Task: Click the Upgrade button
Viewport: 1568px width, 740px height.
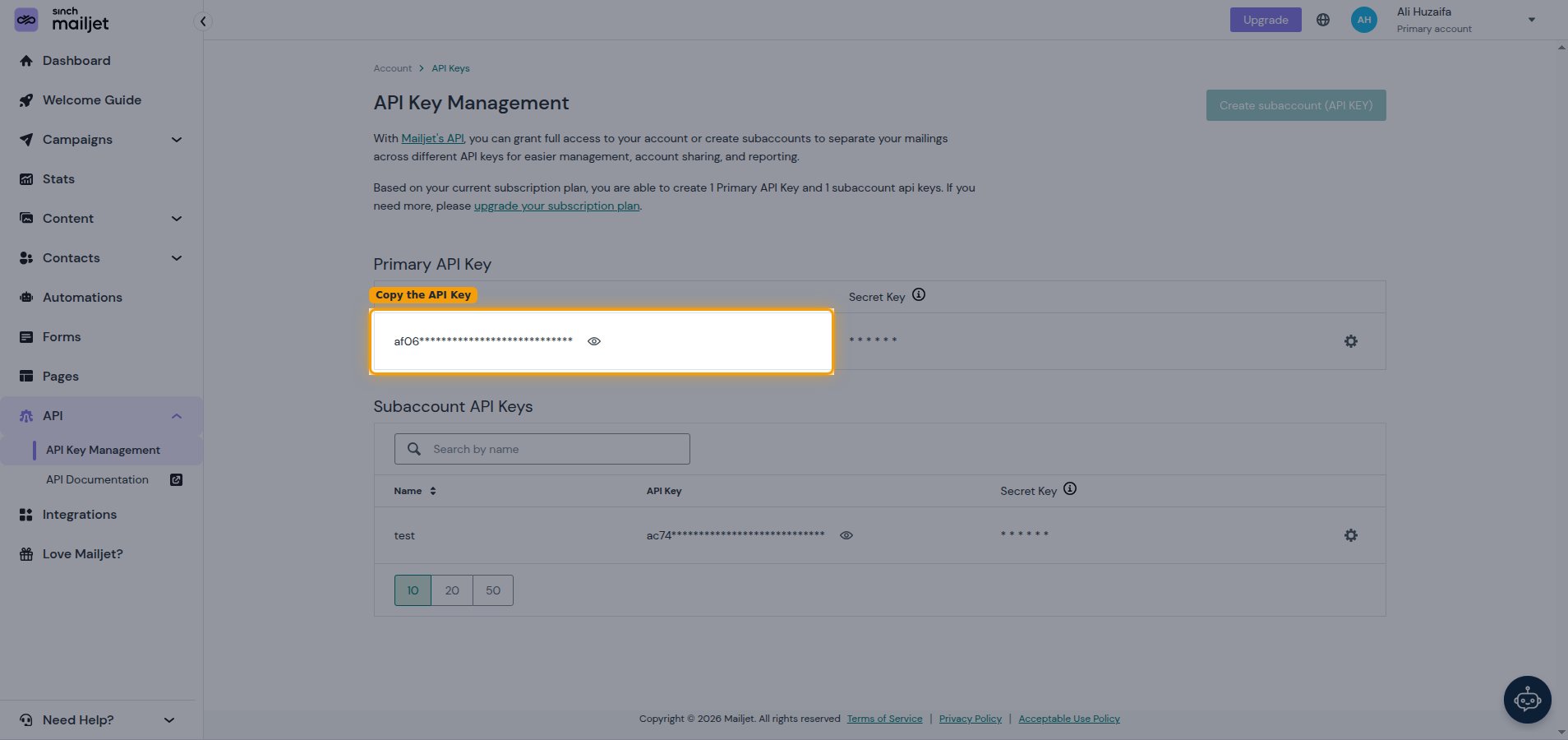Action: [1266, 20]
